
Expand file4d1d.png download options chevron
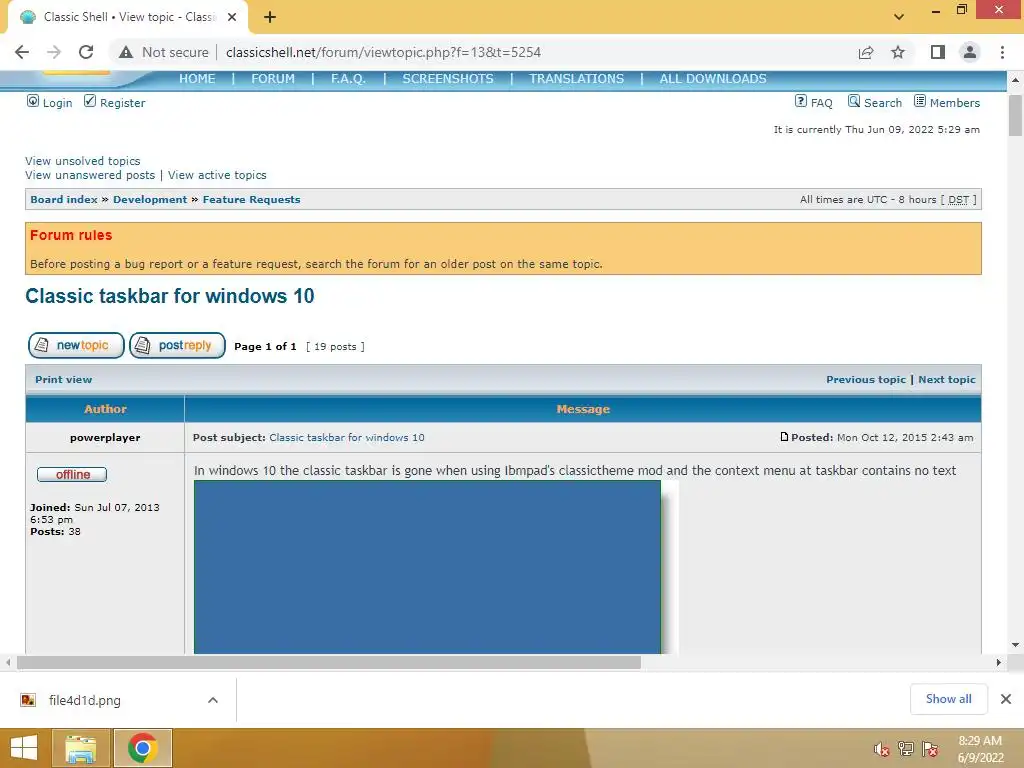point(213,700)
